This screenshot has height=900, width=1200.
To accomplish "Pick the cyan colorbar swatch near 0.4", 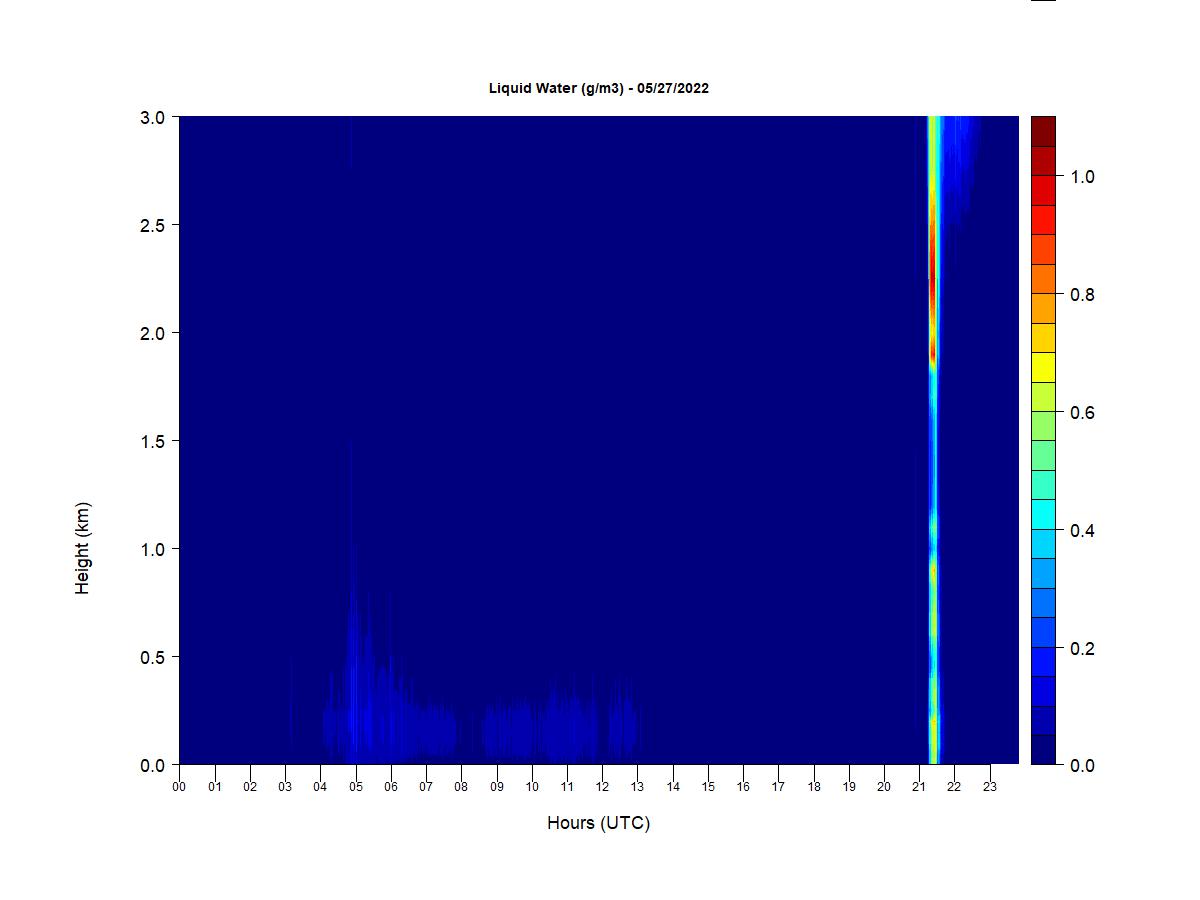I will click(x=1043, y=515).
